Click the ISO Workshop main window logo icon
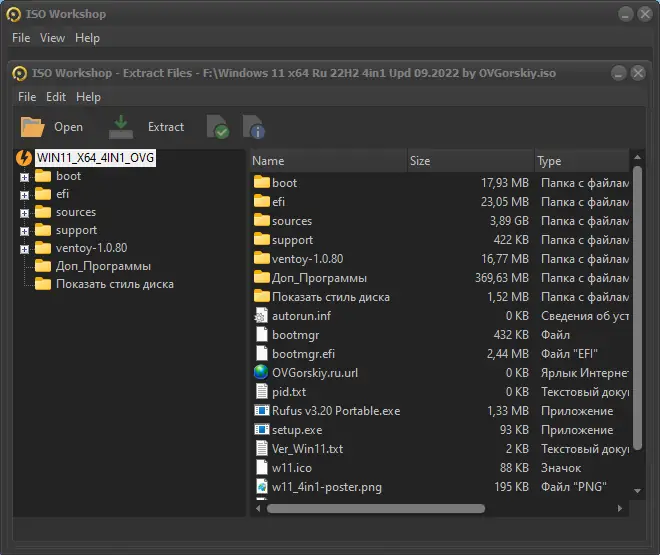Screen dimensions: 660x555 tap(13, 14)
